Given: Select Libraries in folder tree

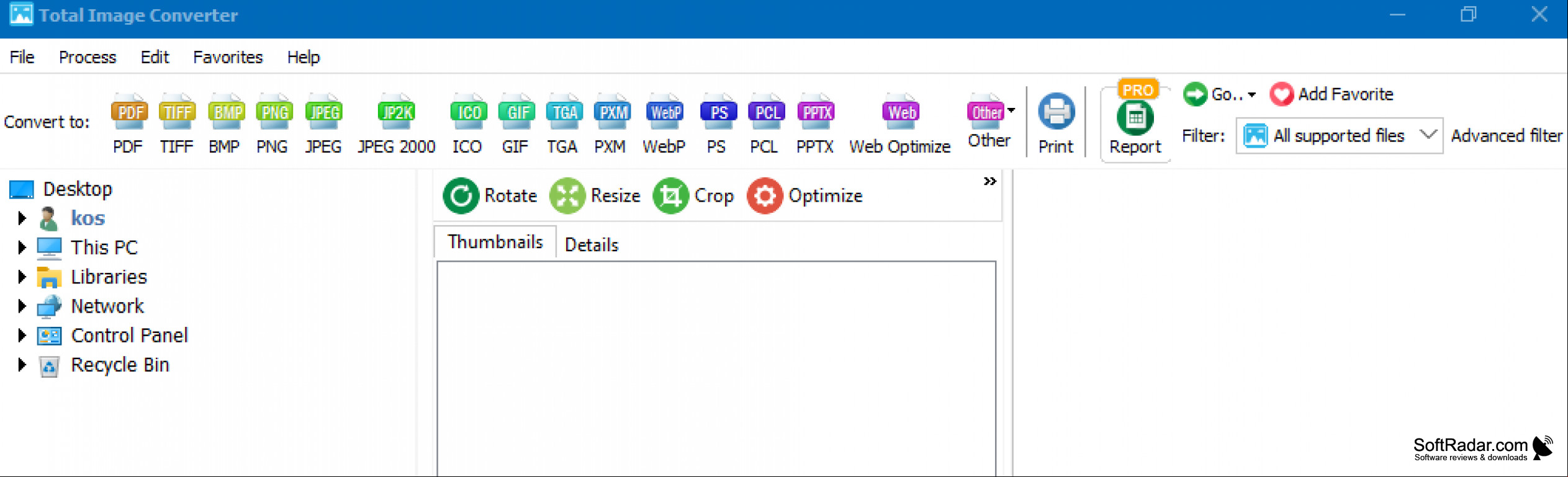Looking at the screenshot, I should click(x=109, y=277).
